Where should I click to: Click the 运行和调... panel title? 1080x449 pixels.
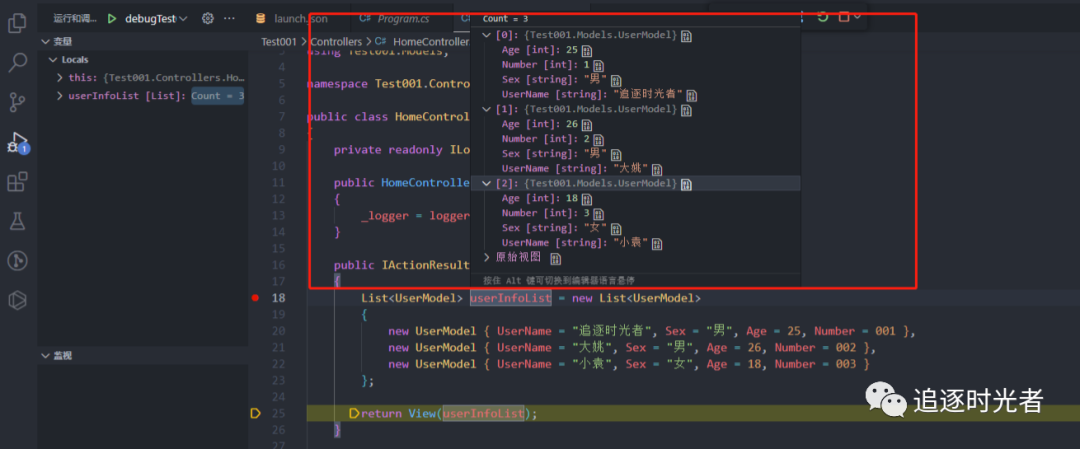(75, 19)
